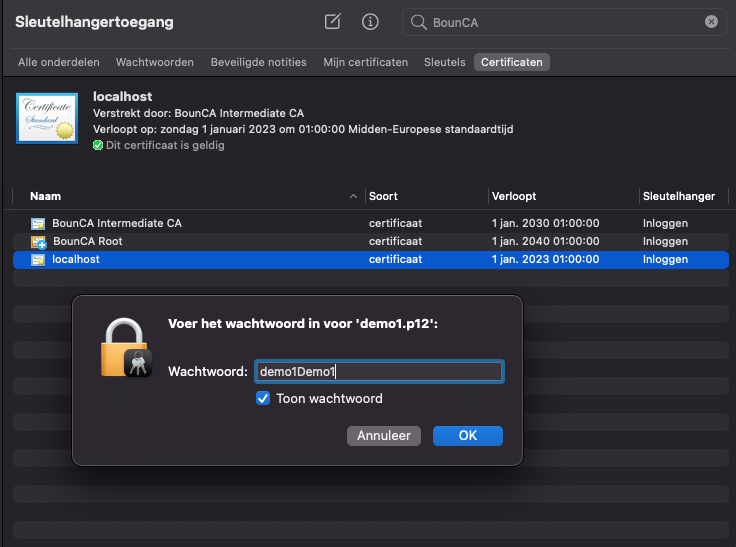
Task: Cancel the dialog with Annuleer
Action: pyautogui.click(x=383, y=436)
